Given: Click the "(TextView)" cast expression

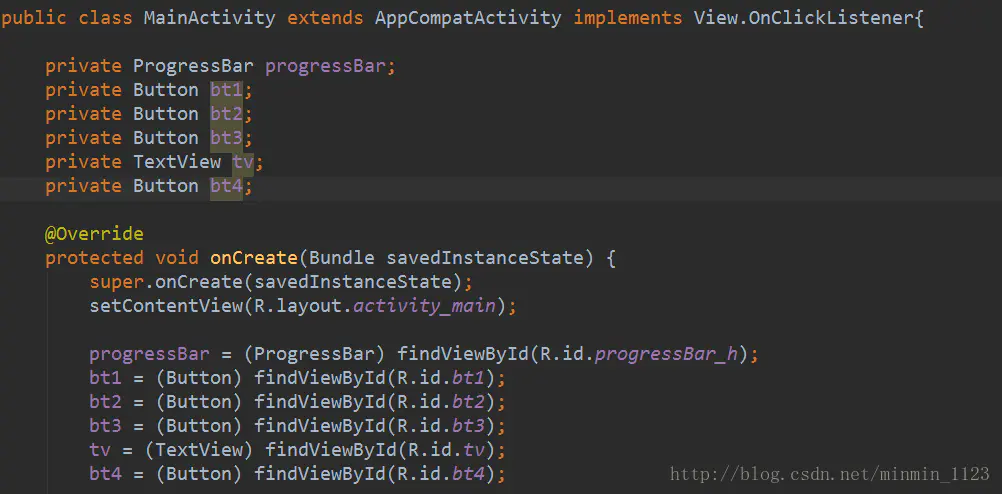Looking at the screenshot, I should click(199, 451).
